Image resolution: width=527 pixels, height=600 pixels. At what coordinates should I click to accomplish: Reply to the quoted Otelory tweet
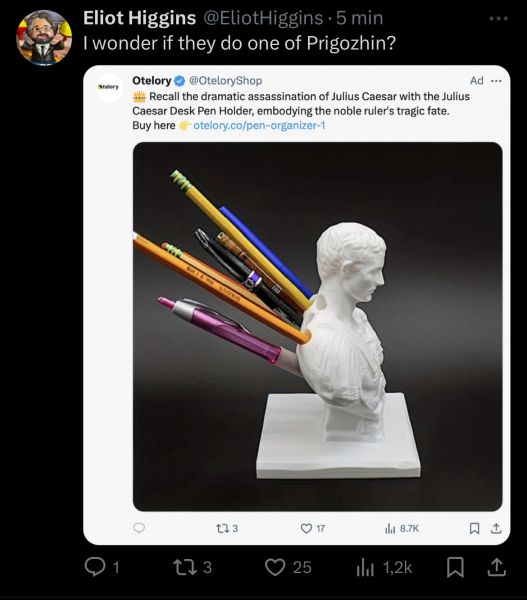coord(139,528)
